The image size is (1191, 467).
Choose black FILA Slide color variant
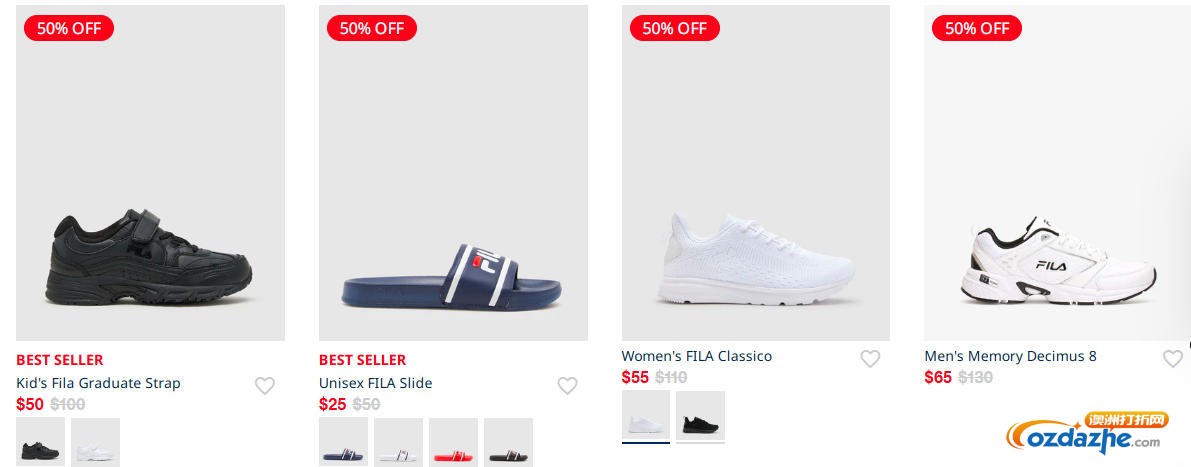pos(509,442)
